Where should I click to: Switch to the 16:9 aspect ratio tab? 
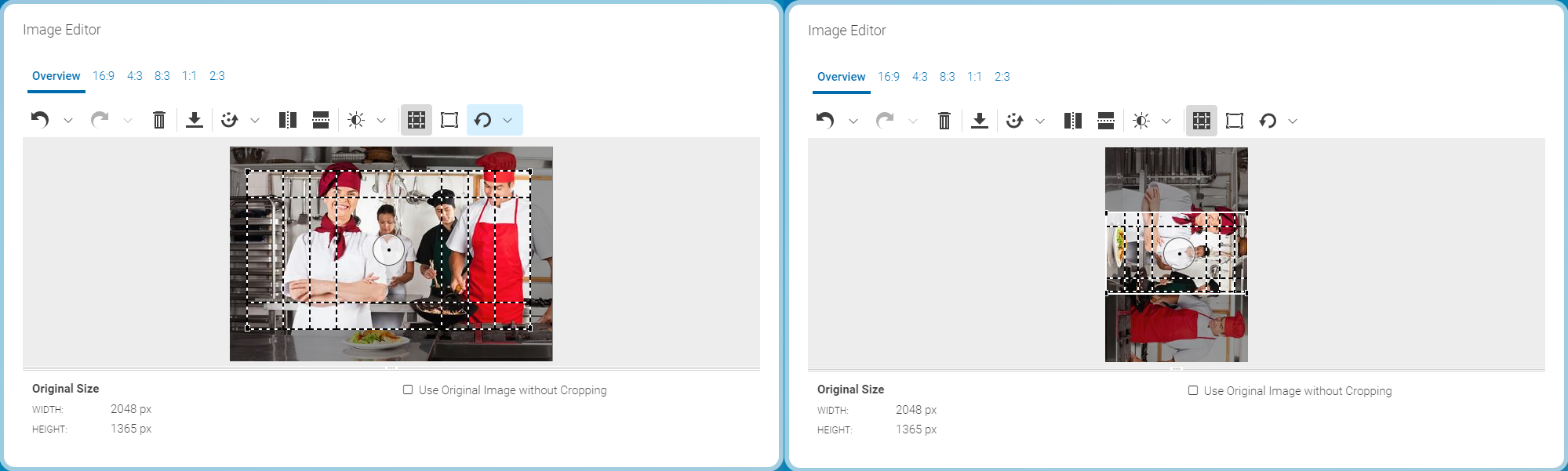(x=103, y=75)
